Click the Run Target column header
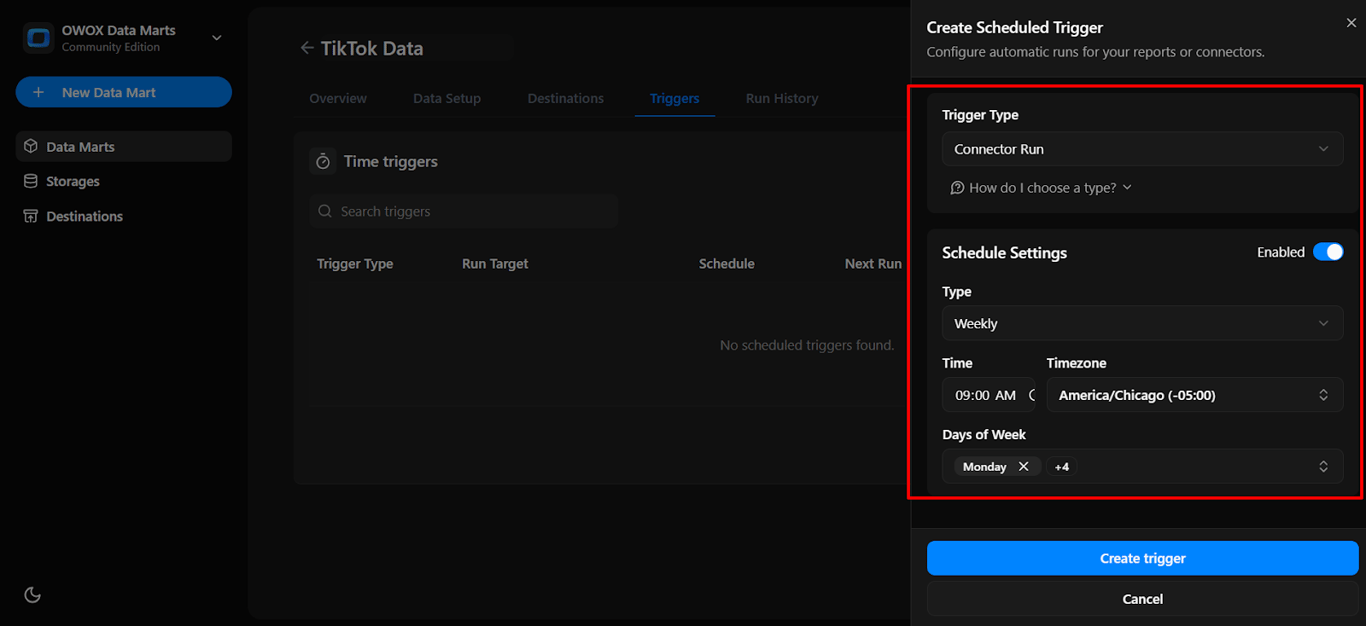Image resolution: width=1366 pixels, height=626 pixels. (495, 264)
